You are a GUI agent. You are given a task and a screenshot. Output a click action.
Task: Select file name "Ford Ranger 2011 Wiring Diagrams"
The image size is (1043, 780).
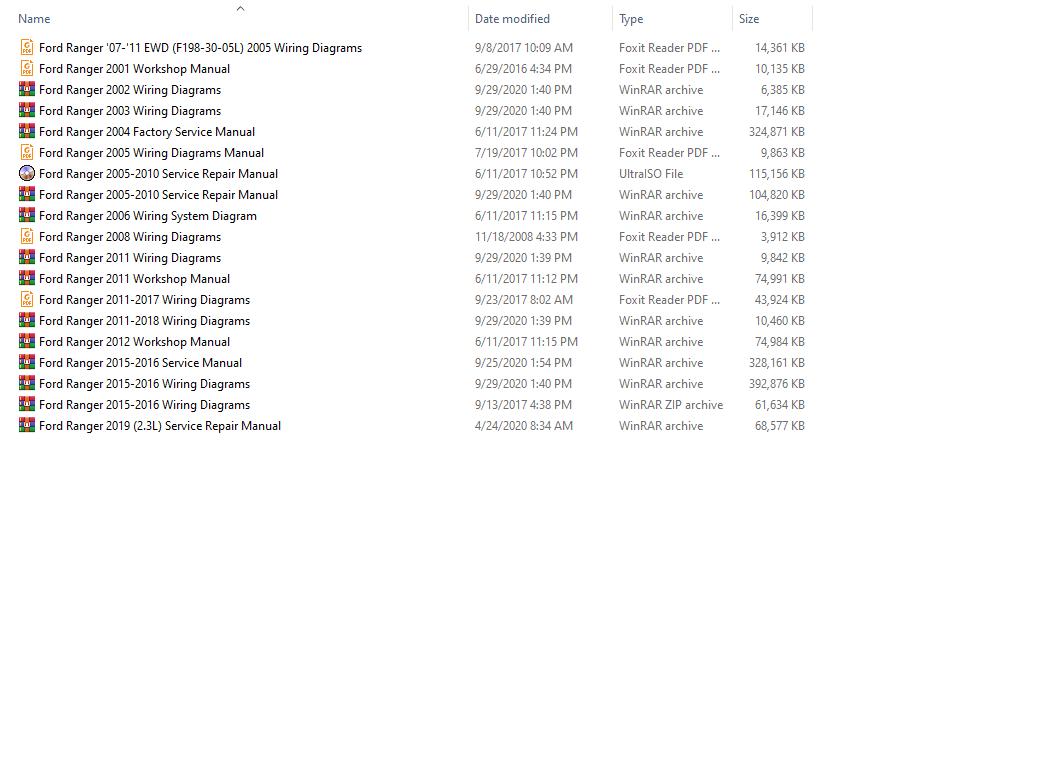(130, 257)
